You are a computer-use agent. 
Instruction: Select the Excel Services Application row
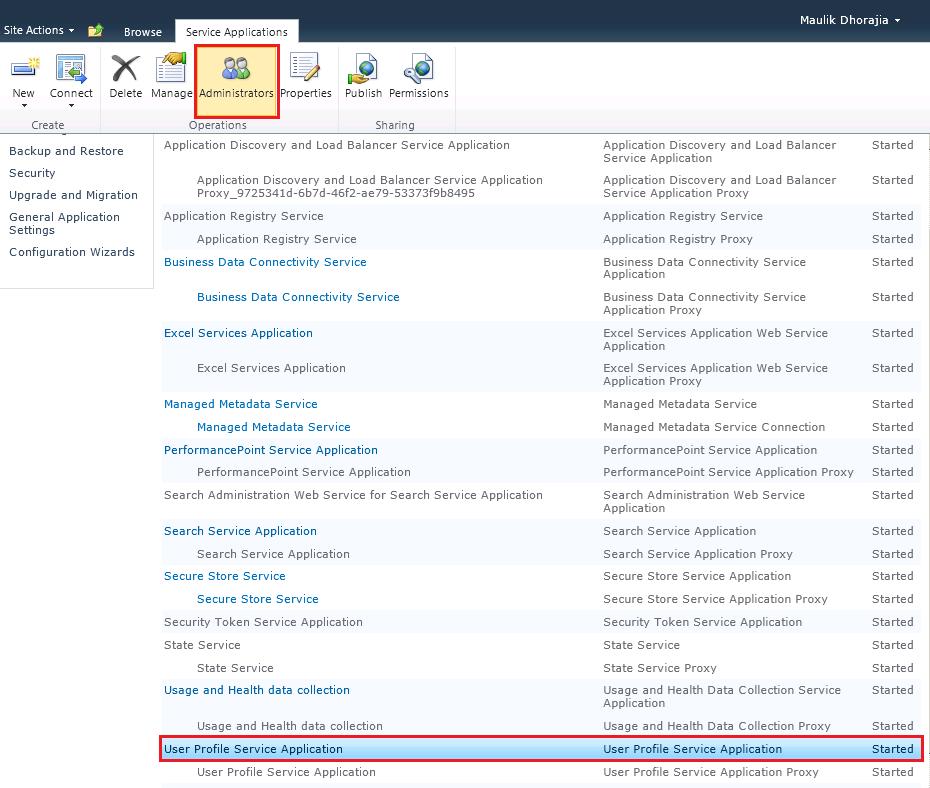pos(238,333)
